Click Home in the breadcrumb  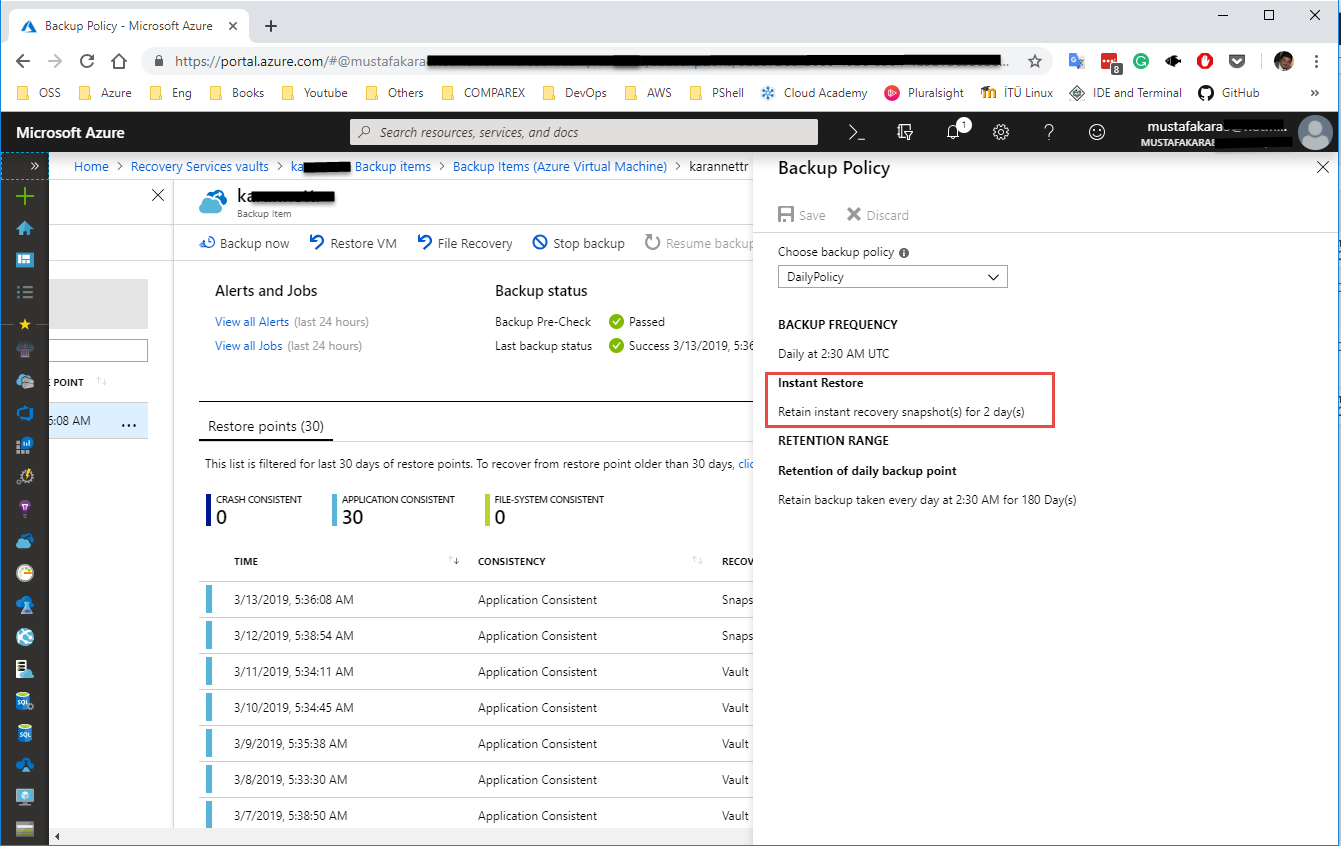pos(91,167)
